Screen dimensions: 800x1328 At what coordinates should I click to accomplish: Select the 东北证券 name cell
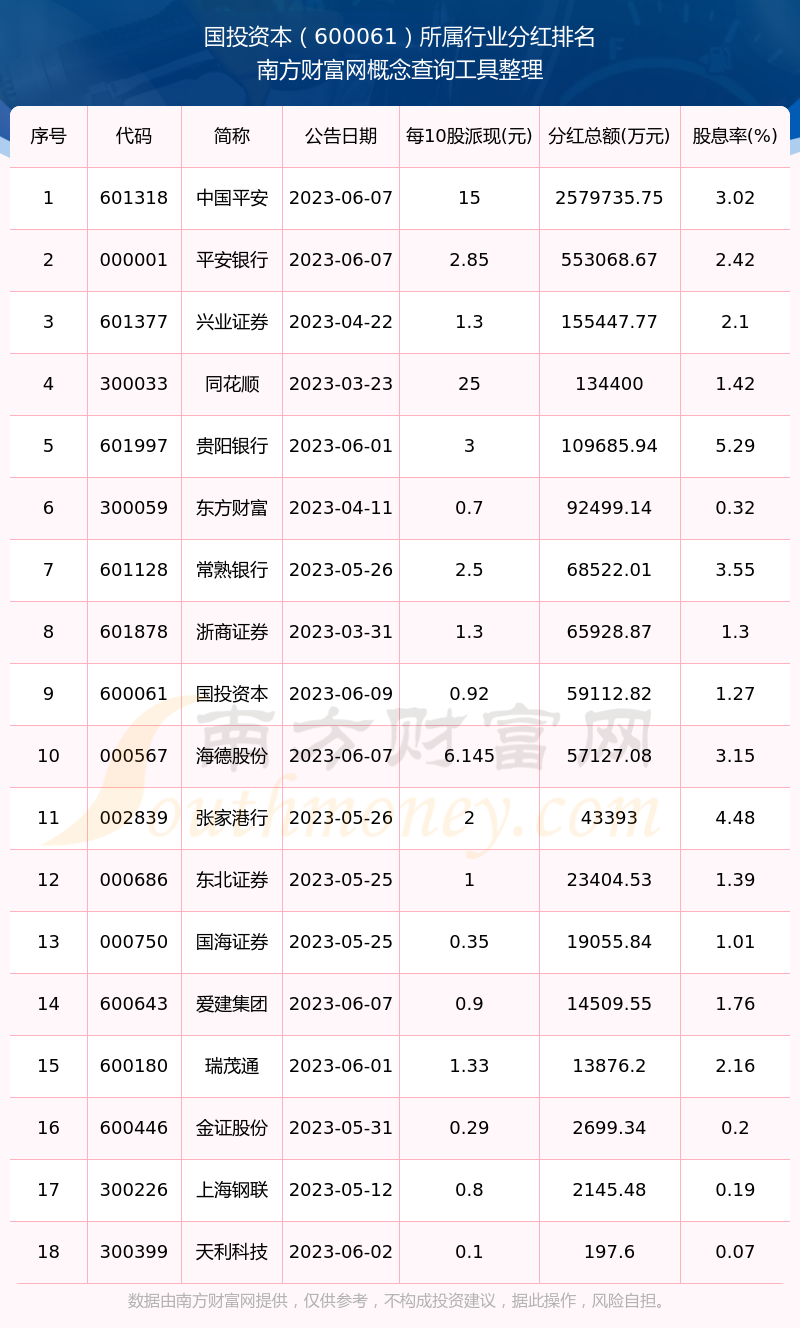(x=232, y=880)
